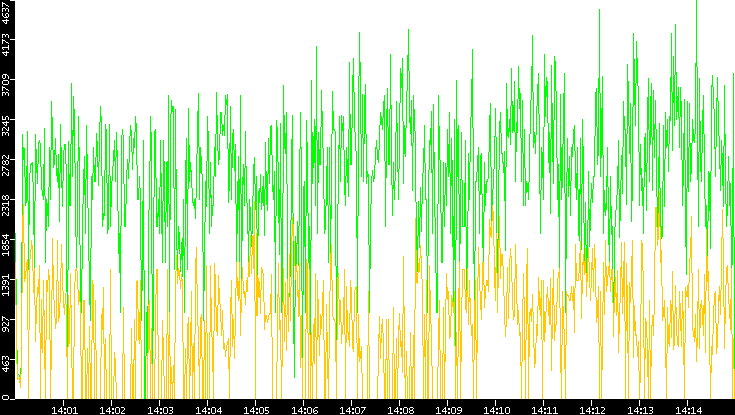Click the 4637 value on vertical axis
The height and width of the screenshot is (415, 735).
pos(6,11)
